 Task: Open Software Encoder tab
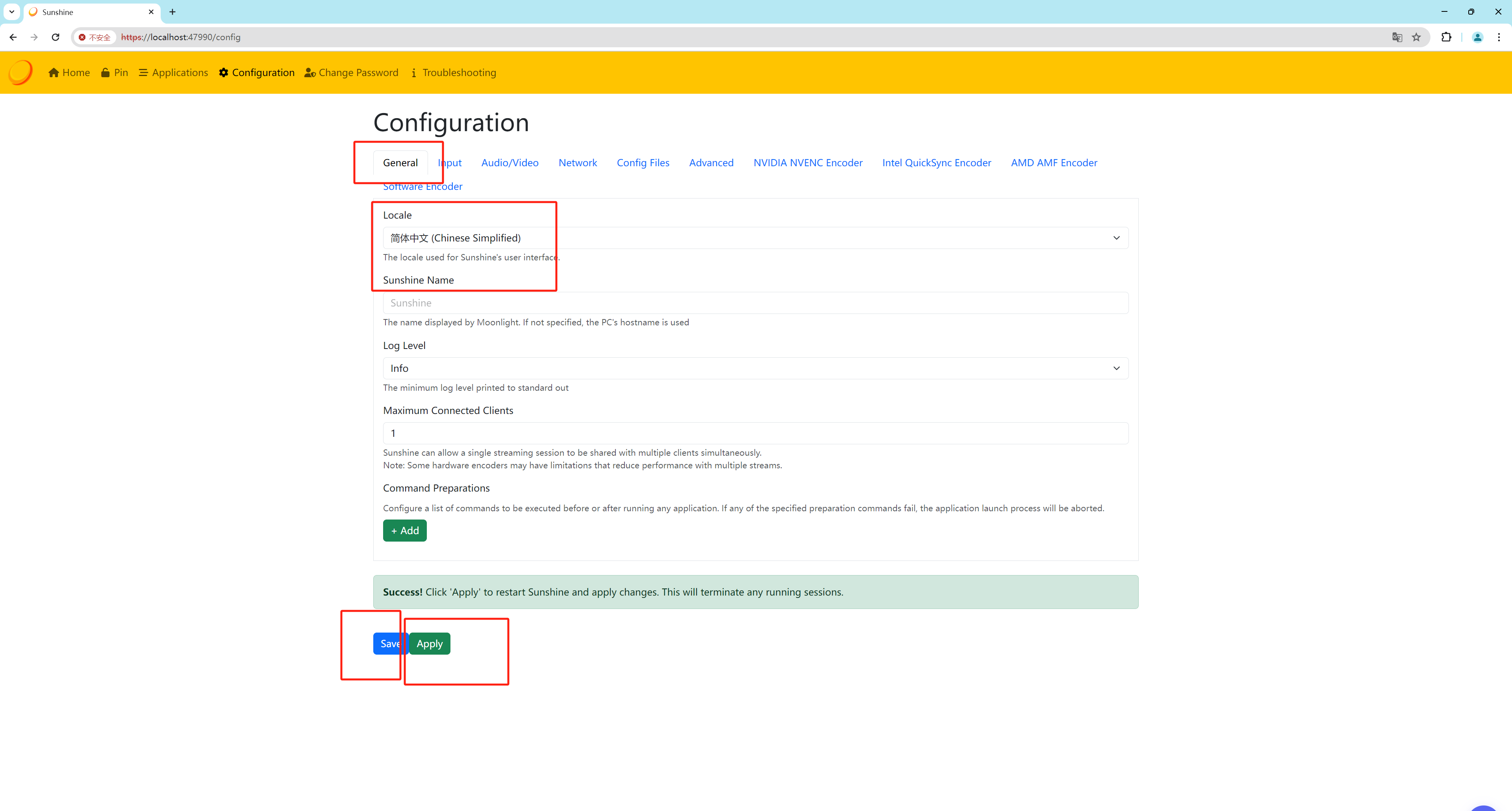coord(422,186)
